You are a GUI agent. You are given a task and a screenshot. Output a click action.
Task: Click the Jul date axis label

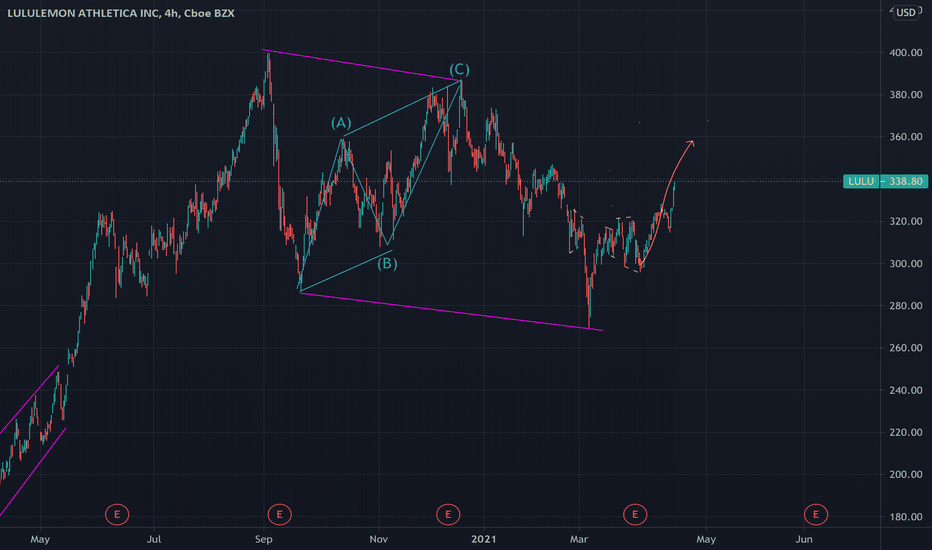tap(154, 539)
